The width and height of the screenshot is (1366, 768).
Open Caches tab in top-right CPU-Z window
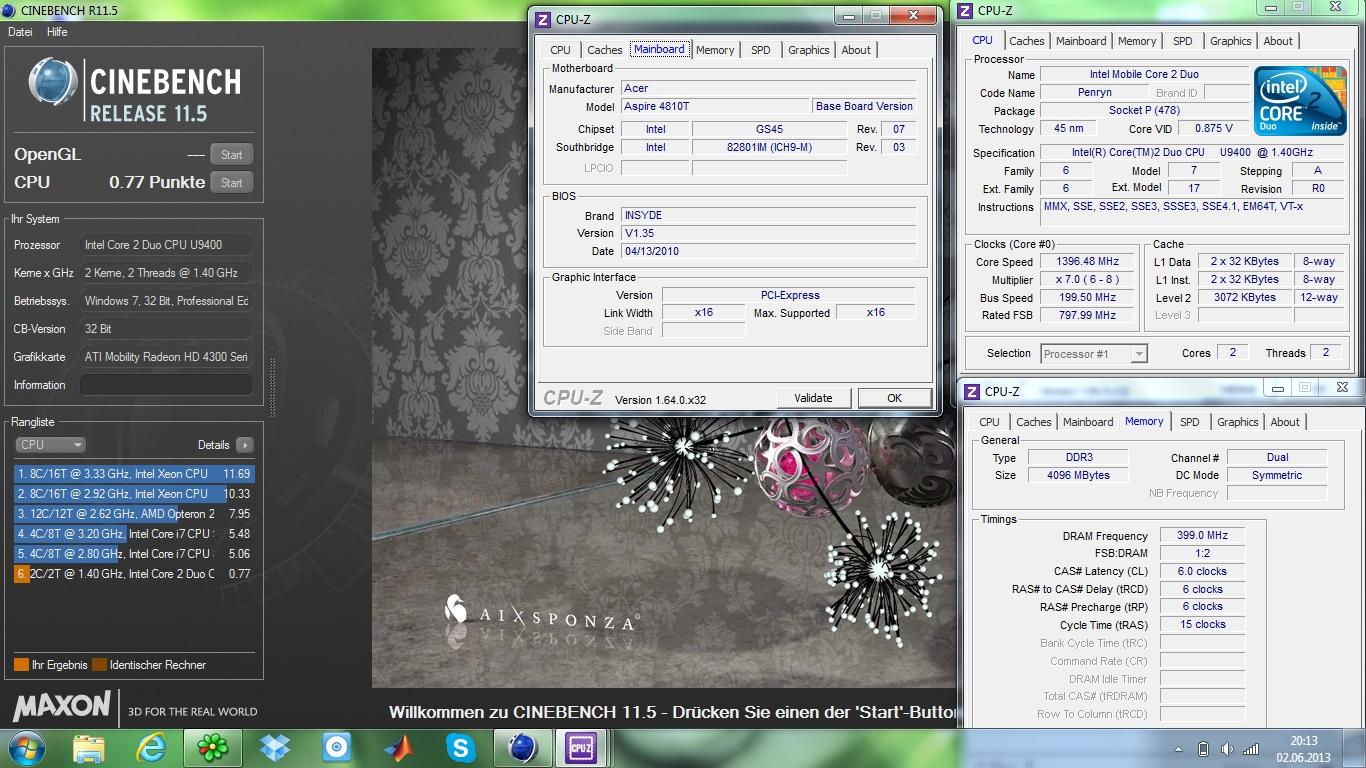click(1027, 41)
